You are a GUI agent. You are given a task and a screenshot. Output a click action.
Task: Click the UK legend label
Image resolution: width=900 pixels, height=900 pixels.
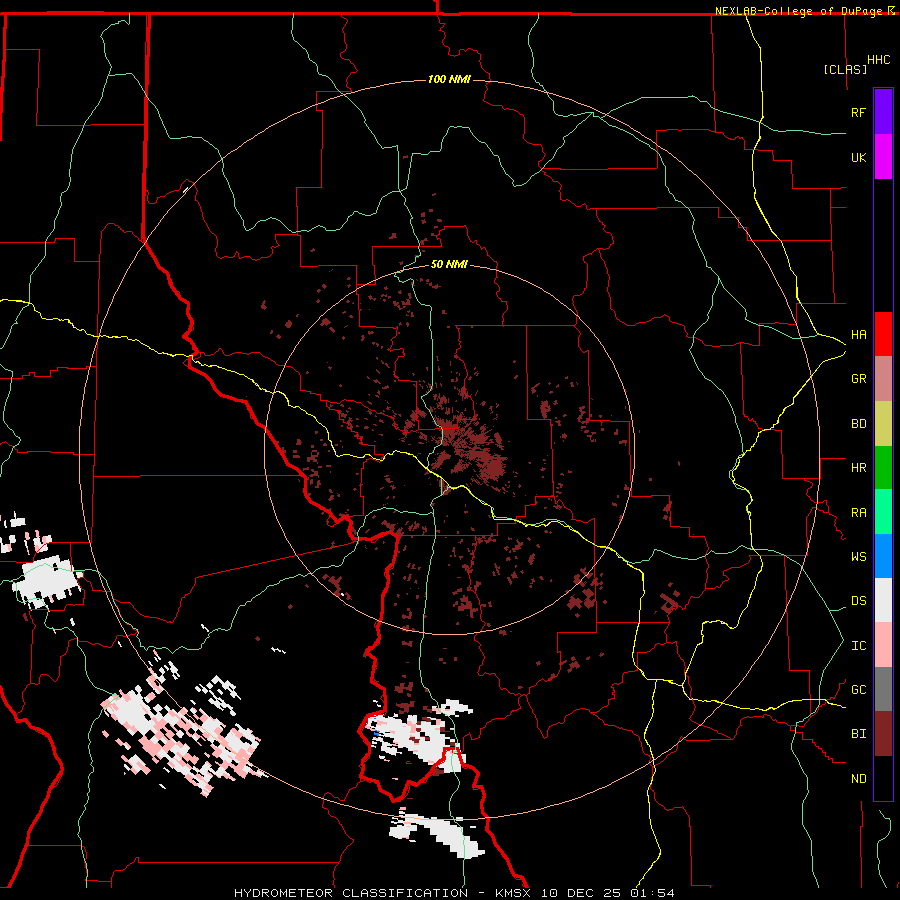click(859, 157)
